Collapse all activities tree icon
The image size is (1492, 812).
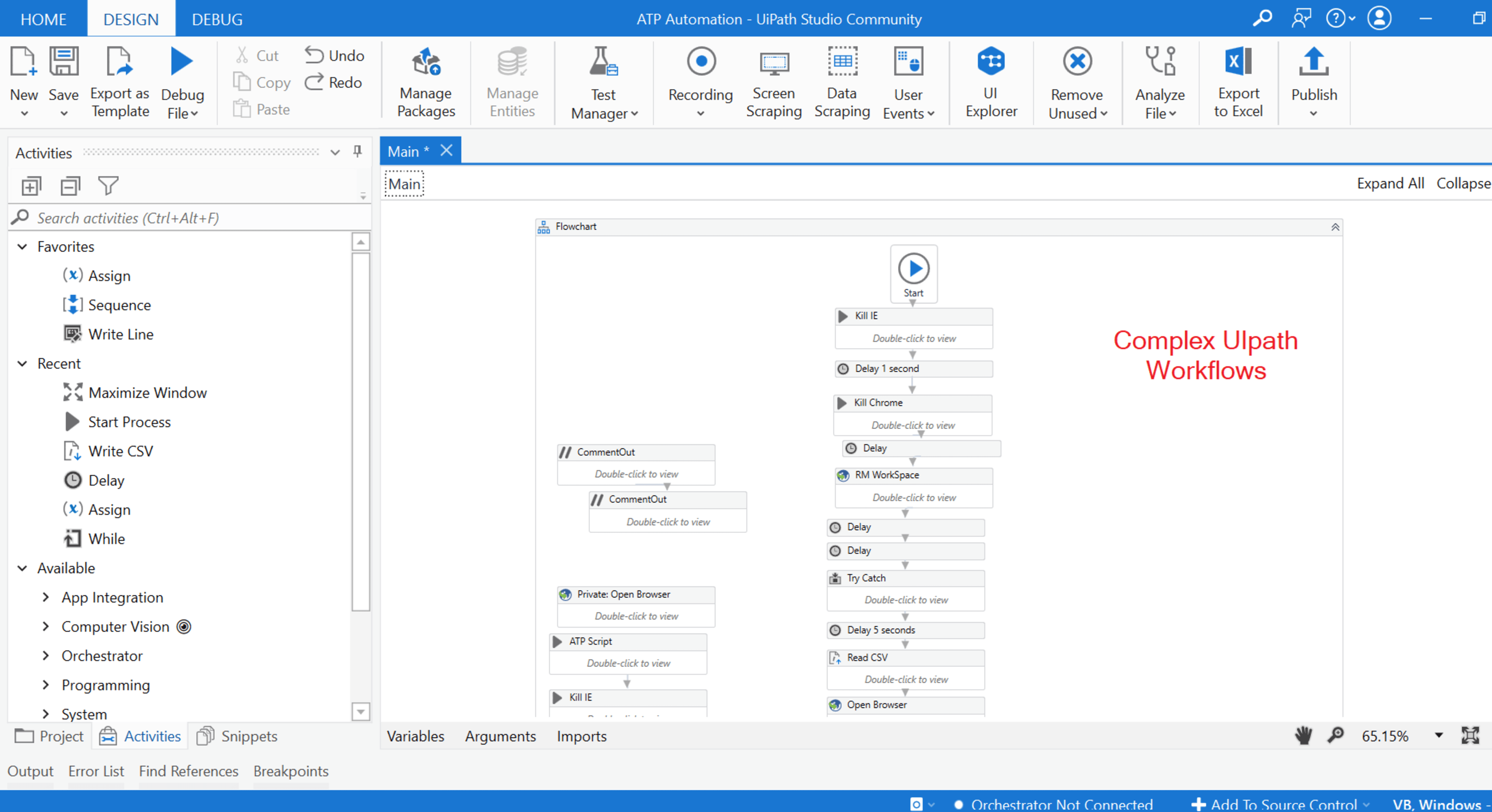click(70, 186)
